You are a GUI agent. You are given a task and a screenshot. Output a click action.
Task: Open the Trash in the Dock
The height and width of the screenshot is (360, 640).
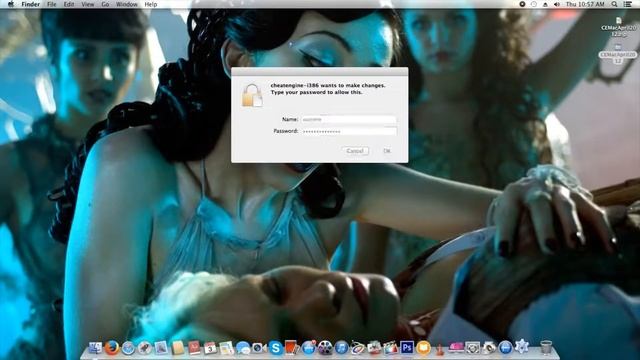tap(546, 348)
